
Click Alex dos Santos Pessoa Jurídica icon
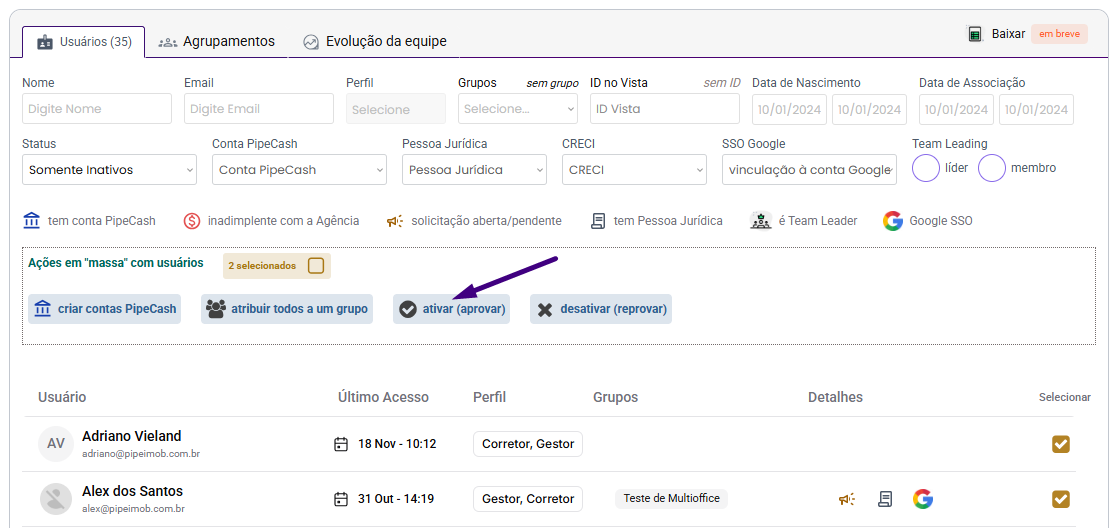885,500
